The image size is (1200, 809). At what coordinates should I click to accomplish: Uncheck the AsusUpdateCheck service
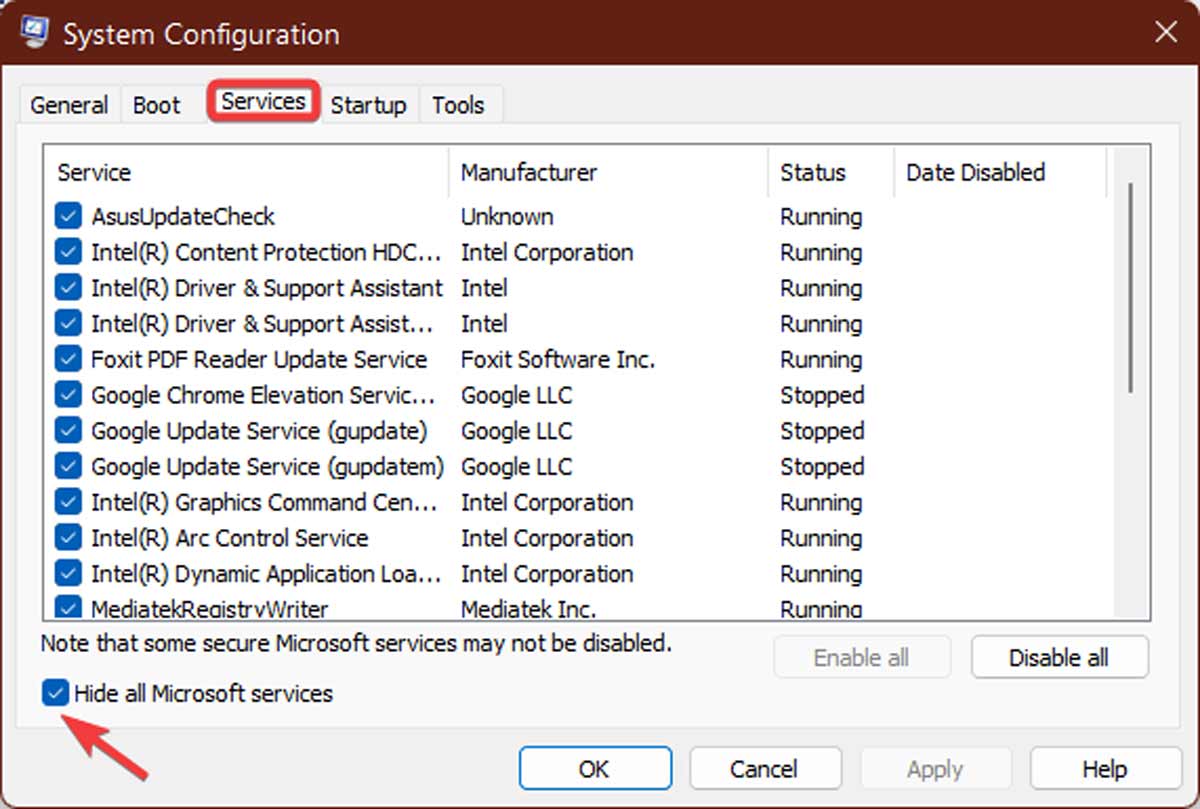(67, 216)
